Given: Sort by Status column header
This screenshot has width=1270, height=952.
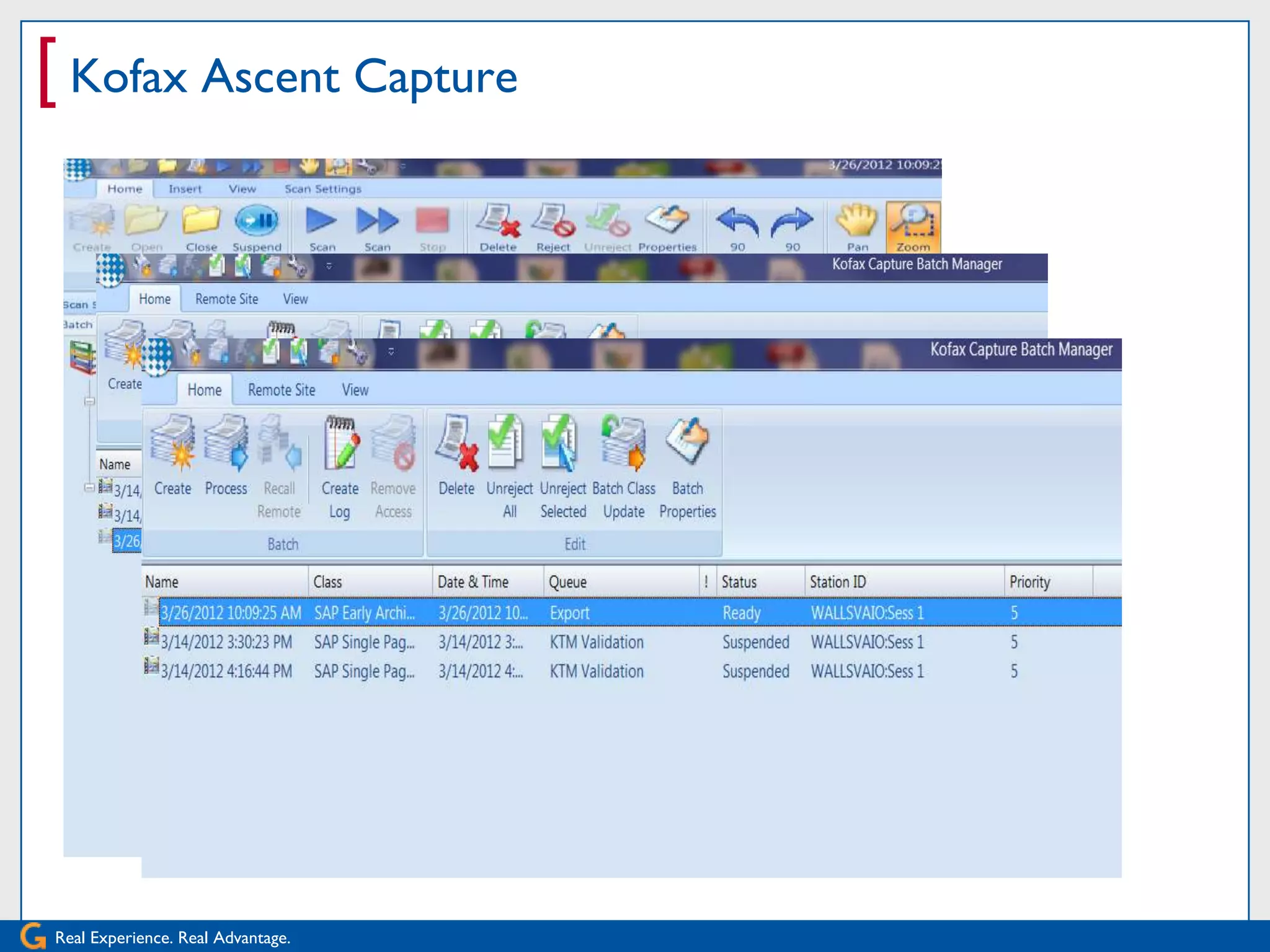Looking at the screenshot, I should pyautogui.click(x=761, y=582).
